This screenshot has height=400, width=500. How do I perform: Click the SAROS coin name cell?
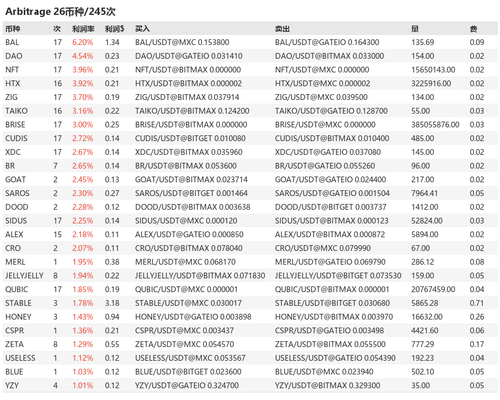pos(17,193)
